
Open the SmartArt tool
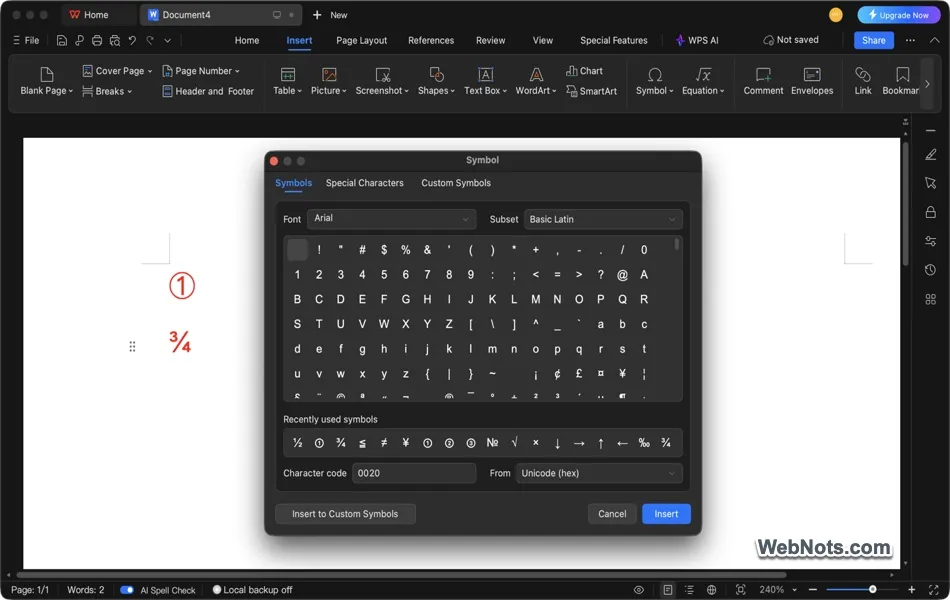(591, 91)
